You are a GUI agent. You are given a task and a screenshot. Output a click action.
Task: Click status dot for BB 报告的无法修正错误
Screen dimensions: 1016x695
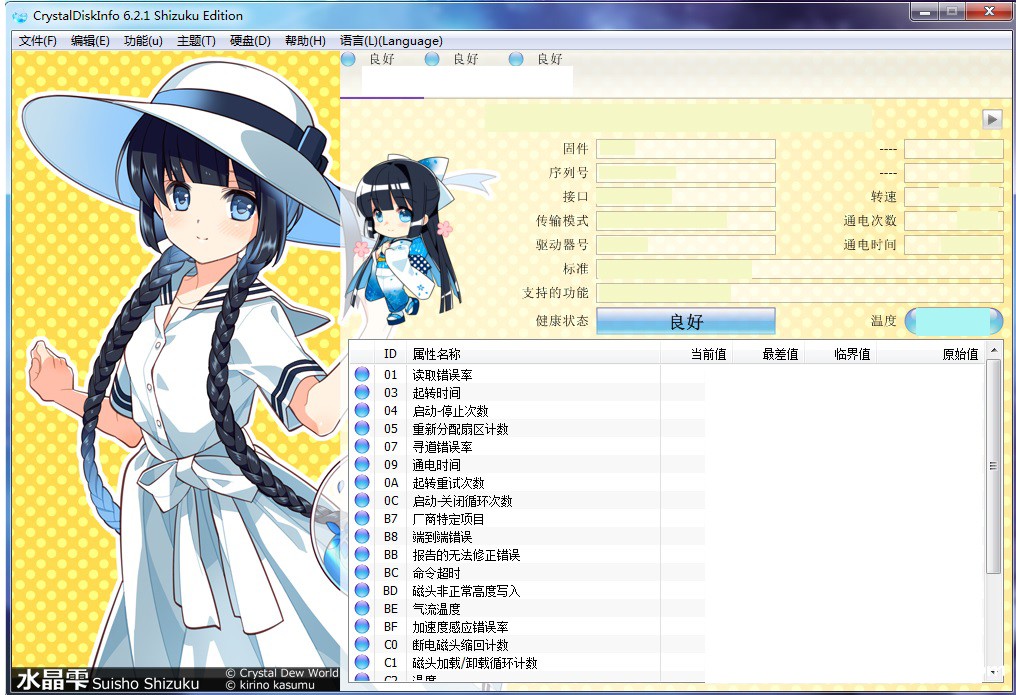click(362, 554)
